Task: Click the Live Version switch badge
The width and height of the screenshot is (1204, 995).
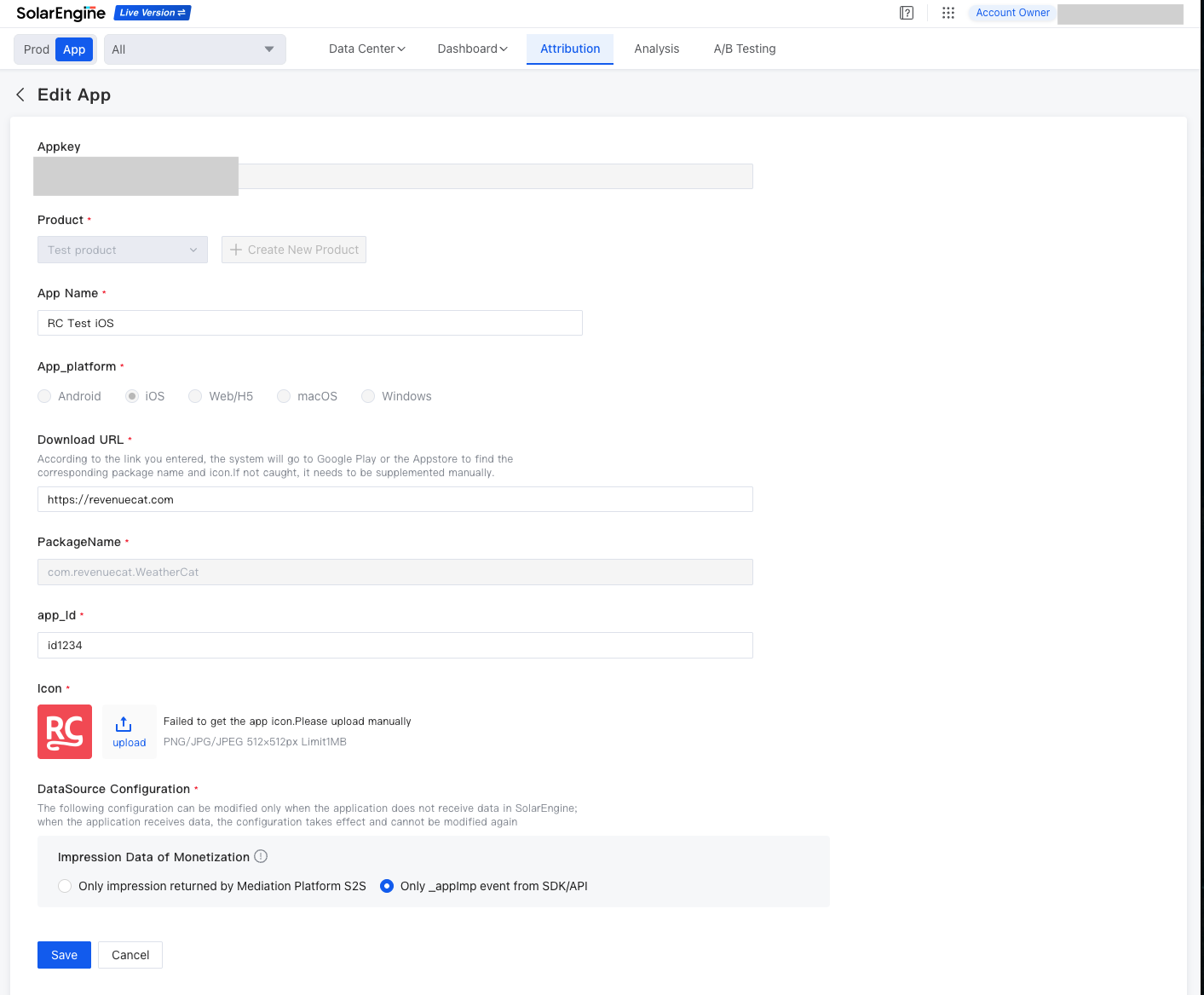Action: point(153,13)
